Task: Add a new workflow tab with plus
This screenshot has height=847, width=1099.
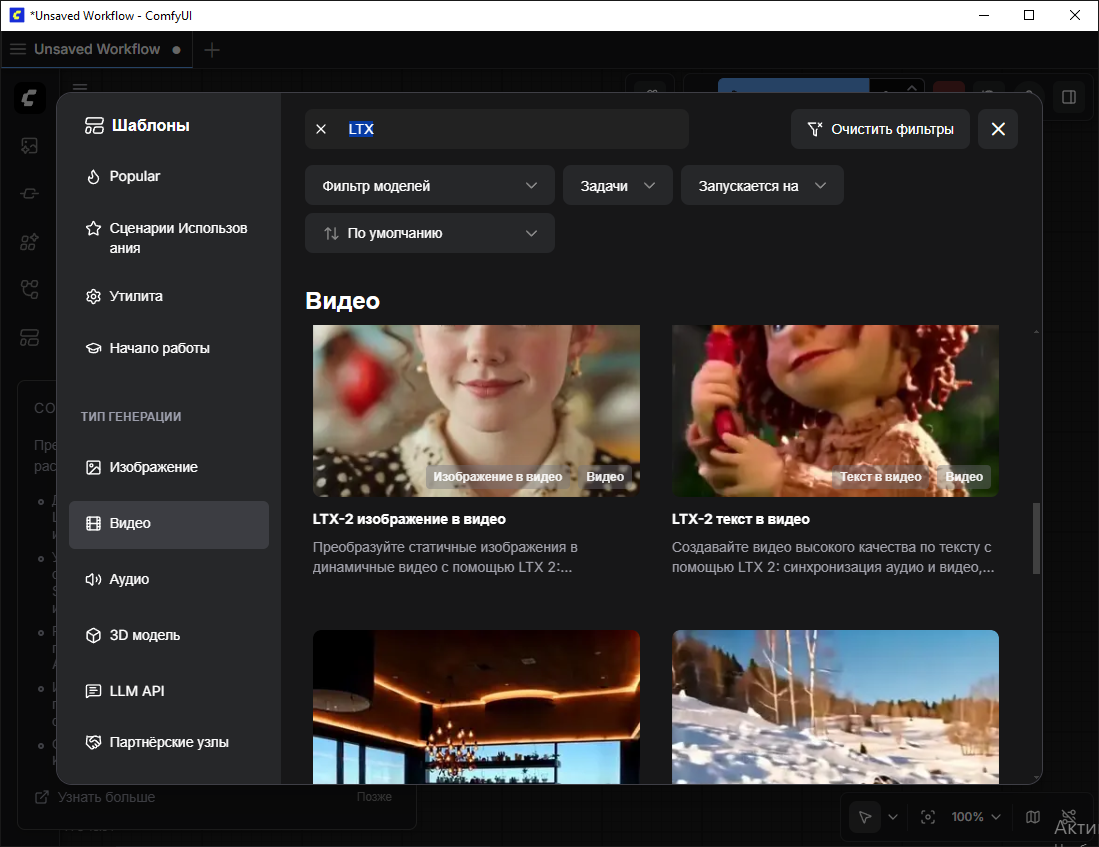Action: [212, 50]
